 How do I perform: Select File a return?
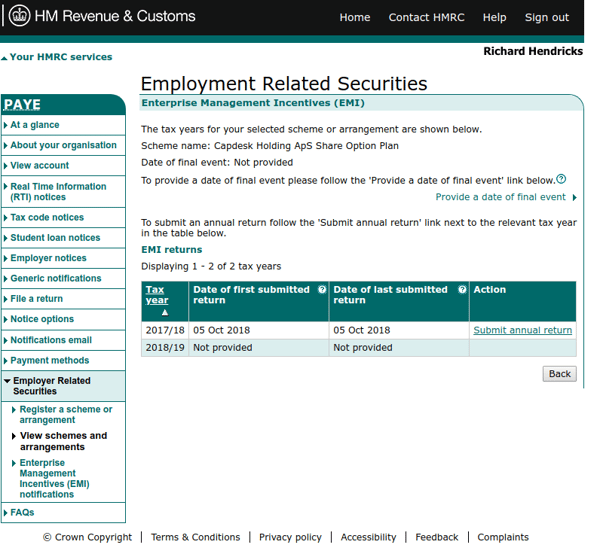[36, 298]
